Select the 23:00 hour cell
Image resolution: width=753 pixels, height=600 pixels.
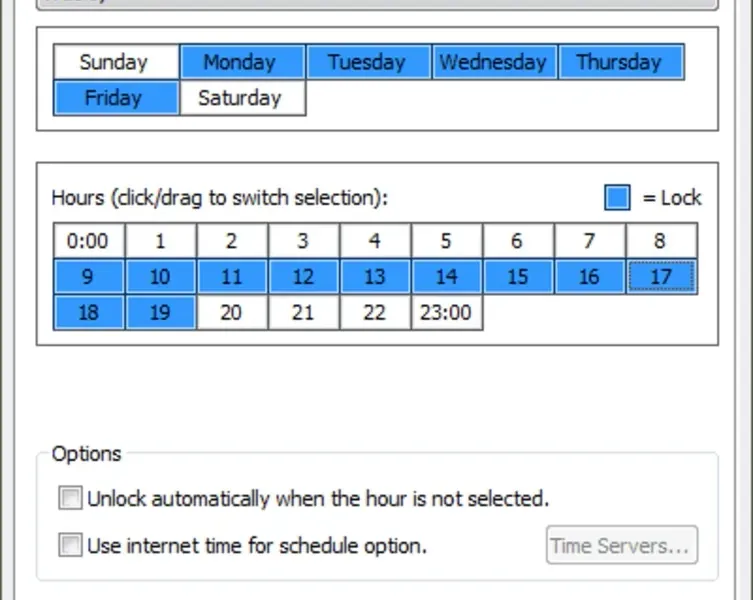click(x=446, y=312)
